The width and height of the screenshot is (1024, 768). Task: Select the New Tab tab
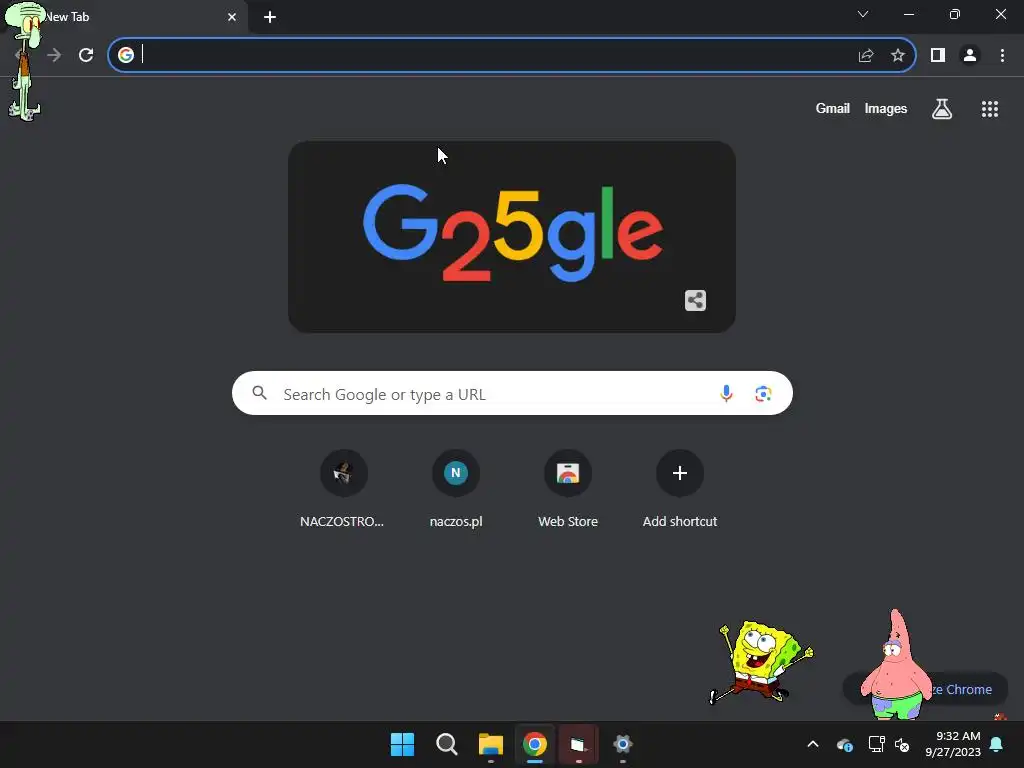click(x=124, y=17)
